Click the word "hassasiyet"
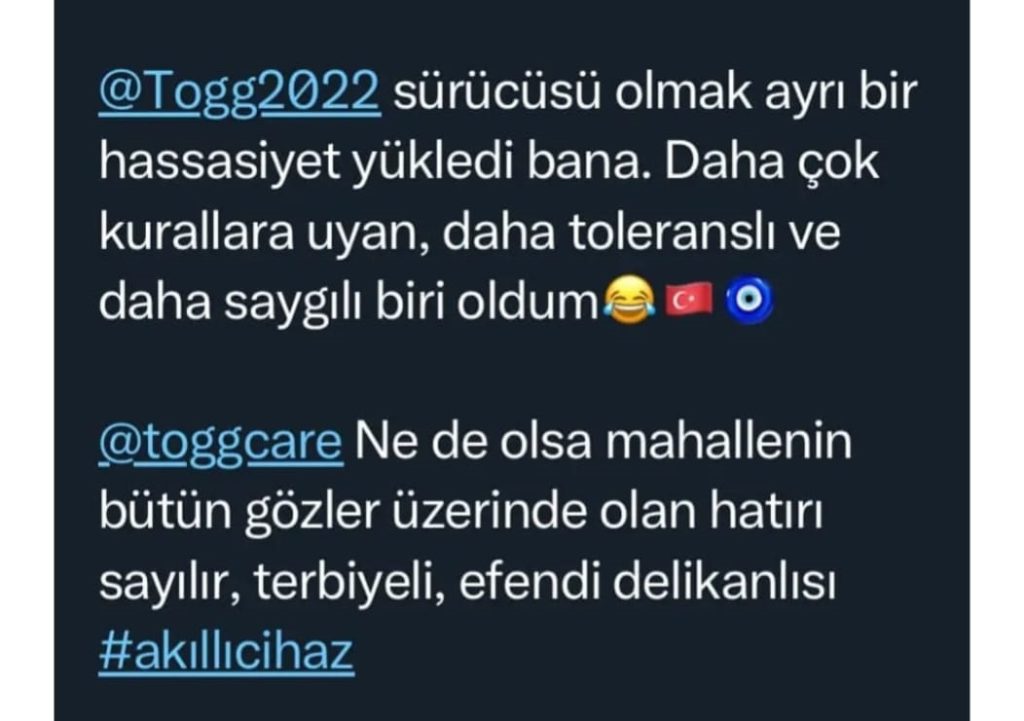Image resolution: width=1024 pixels, height=721 pixels. [x=219, y=163]
